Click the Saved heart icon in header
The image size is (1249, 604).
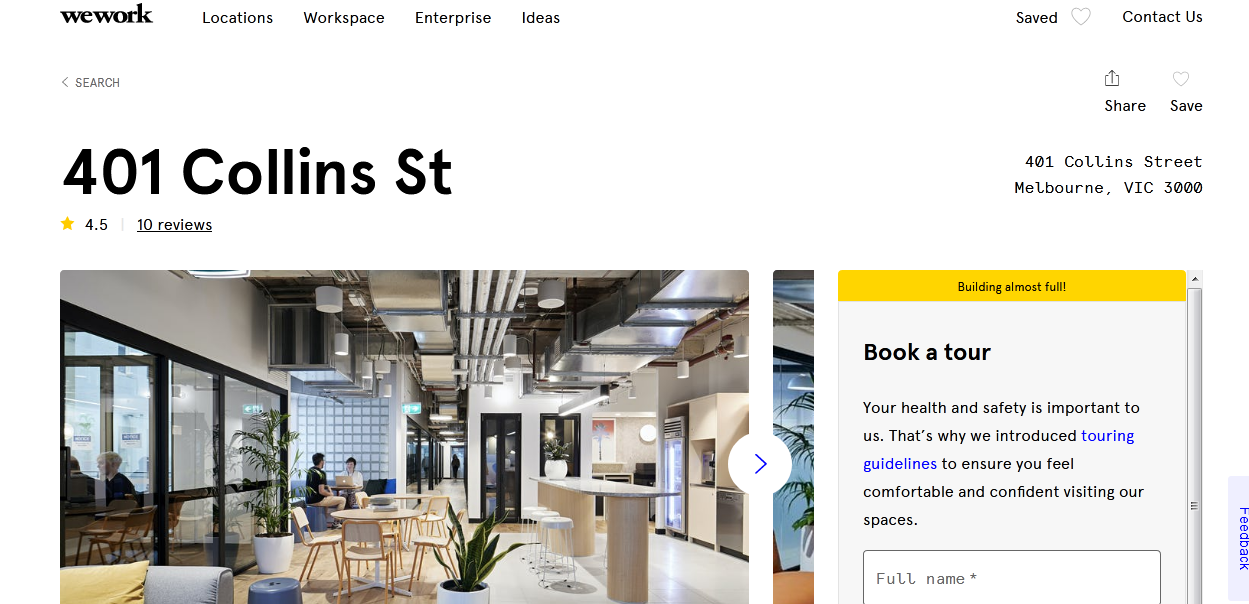pos(1081,17)
